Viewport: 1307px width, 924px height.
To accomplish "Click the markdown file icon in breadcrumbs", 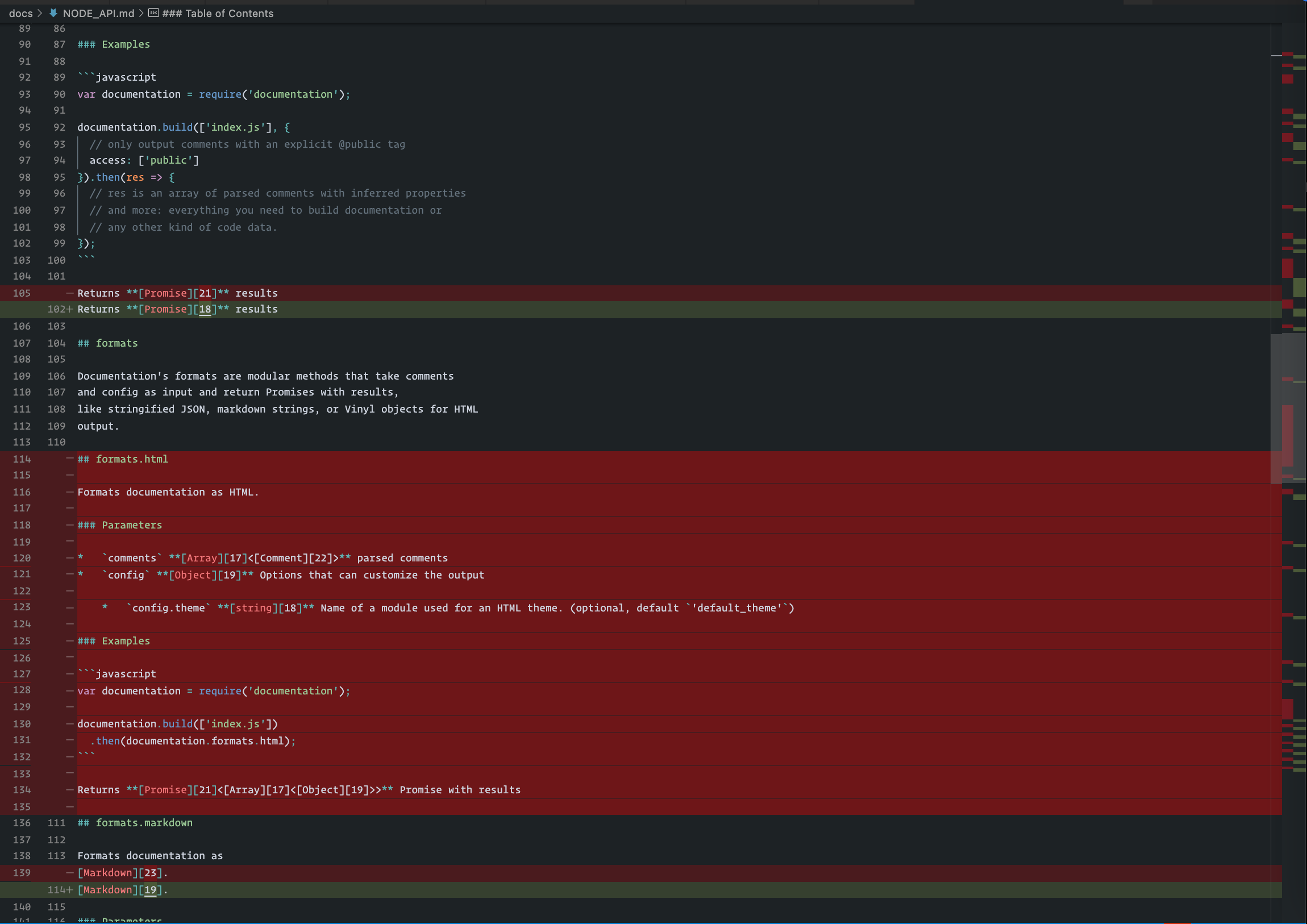I will pos(53,13).
